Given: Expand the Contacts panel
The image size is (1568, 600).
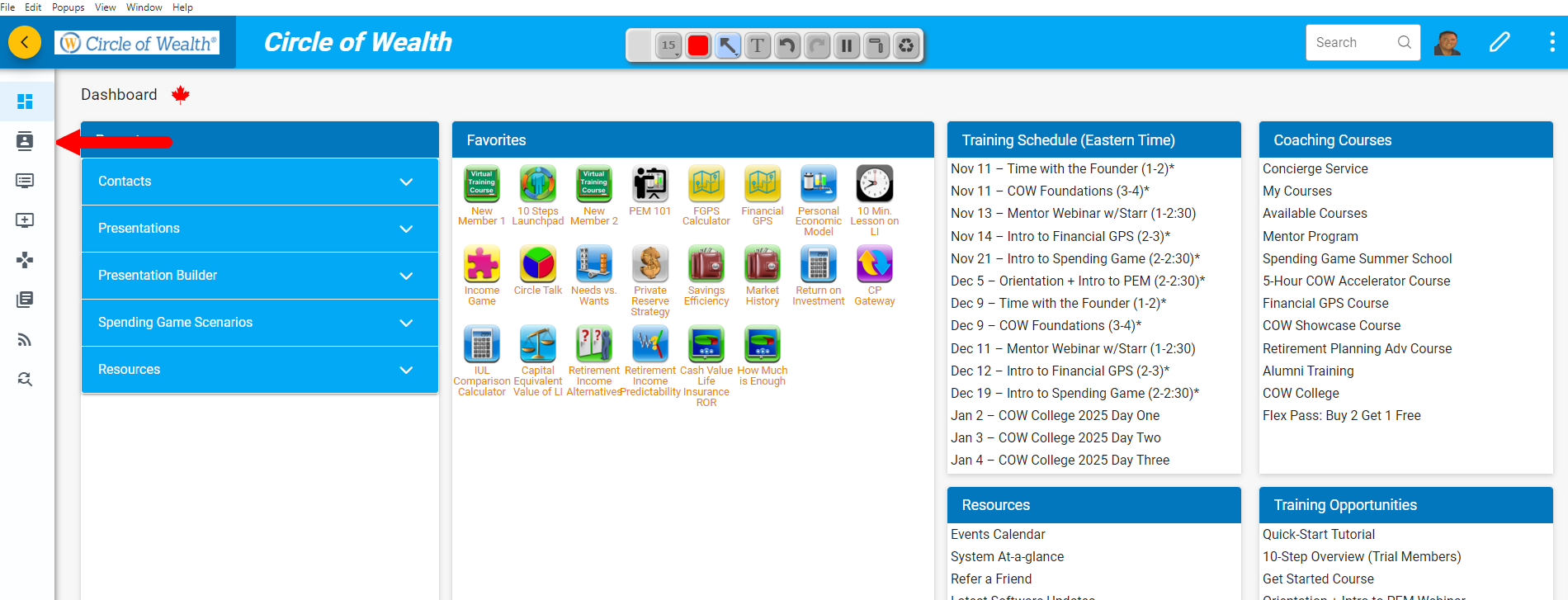Looking at the screenshot, I should [260, 182].
